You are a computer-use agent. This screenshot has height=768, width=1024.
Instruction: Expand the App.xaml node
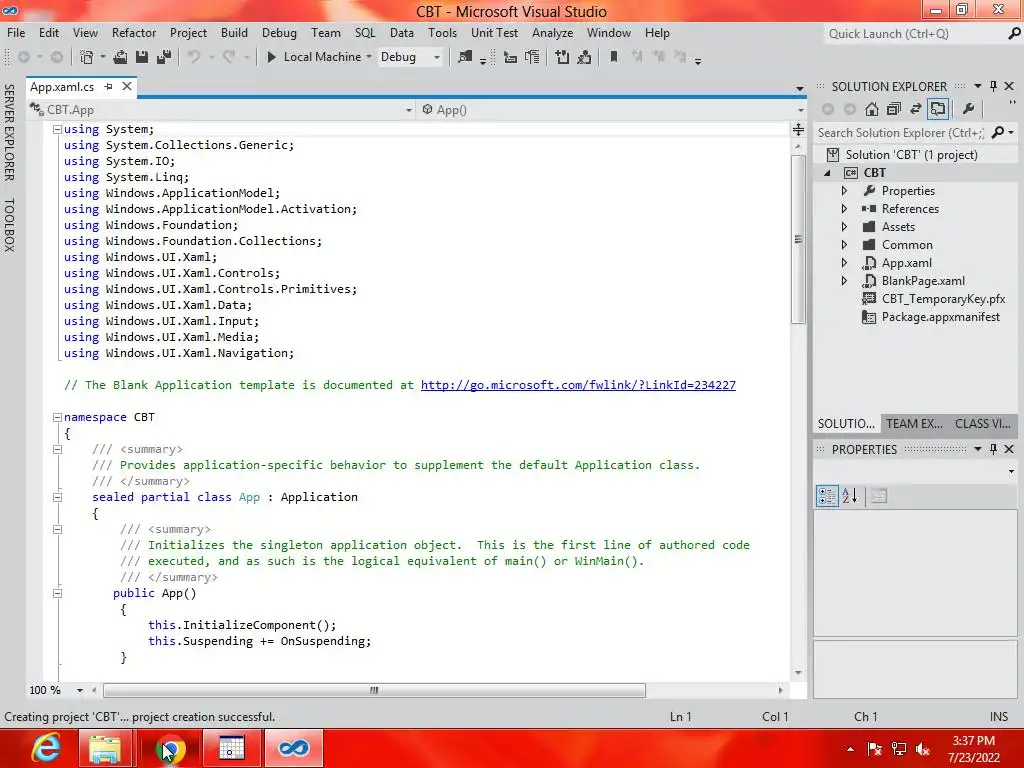click(x=844, y=263)
